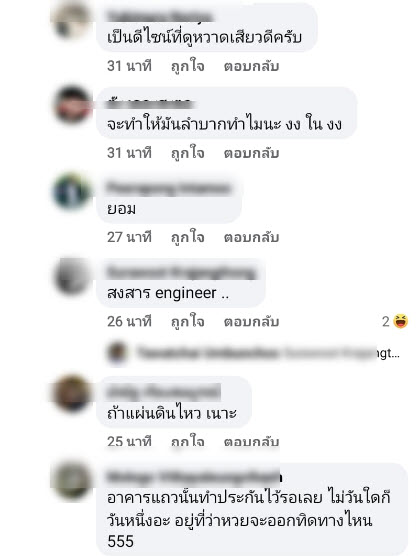Screen dimensions: 416x556
Task: Reply to the comment 'ถ้าแผ่นดินไหว เนาะ'
Action: tap(251, 442)
